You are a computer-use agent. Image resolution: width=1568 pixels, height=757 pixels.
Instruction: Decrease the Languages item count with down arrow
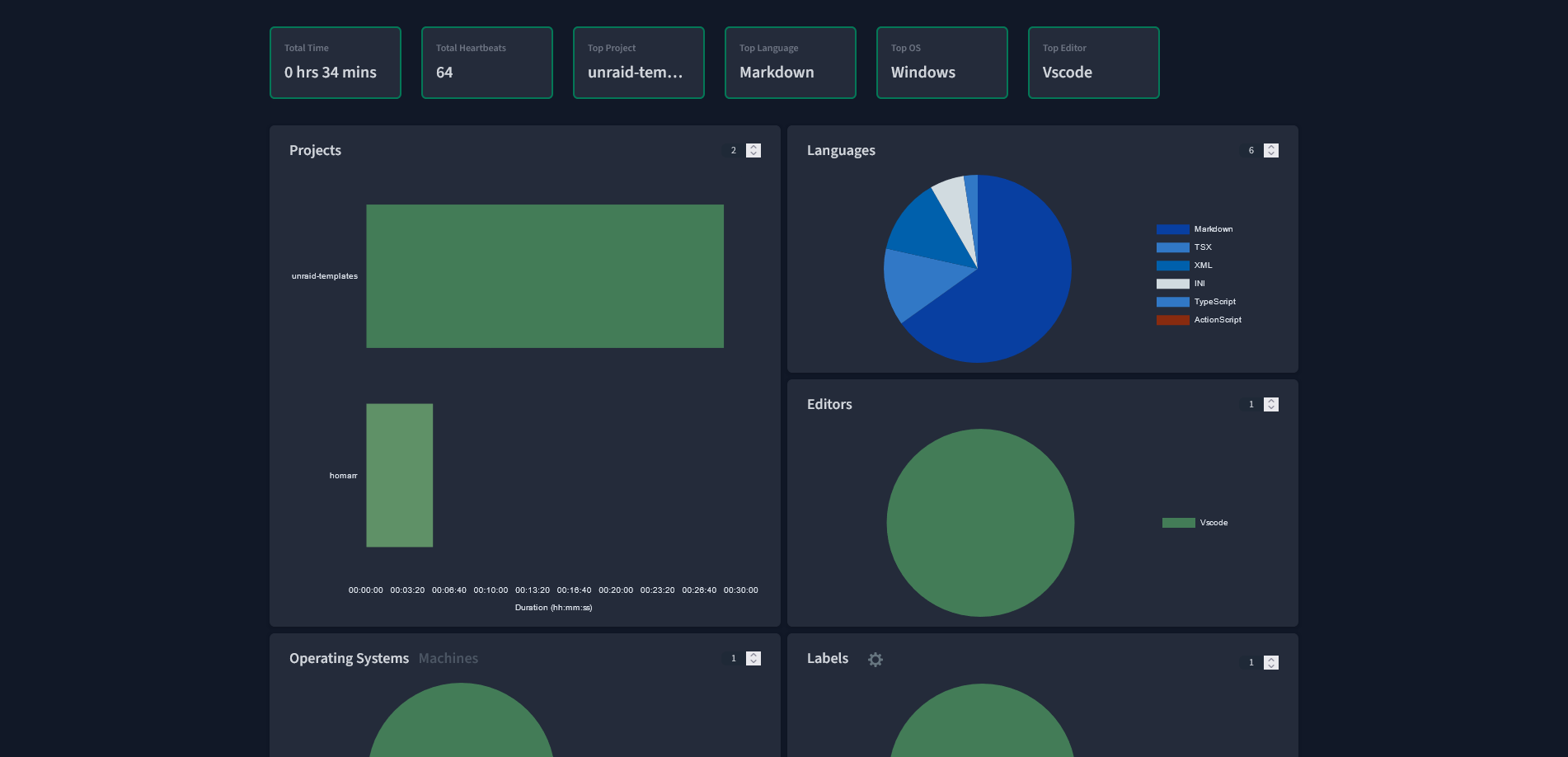pos(1271,154)
